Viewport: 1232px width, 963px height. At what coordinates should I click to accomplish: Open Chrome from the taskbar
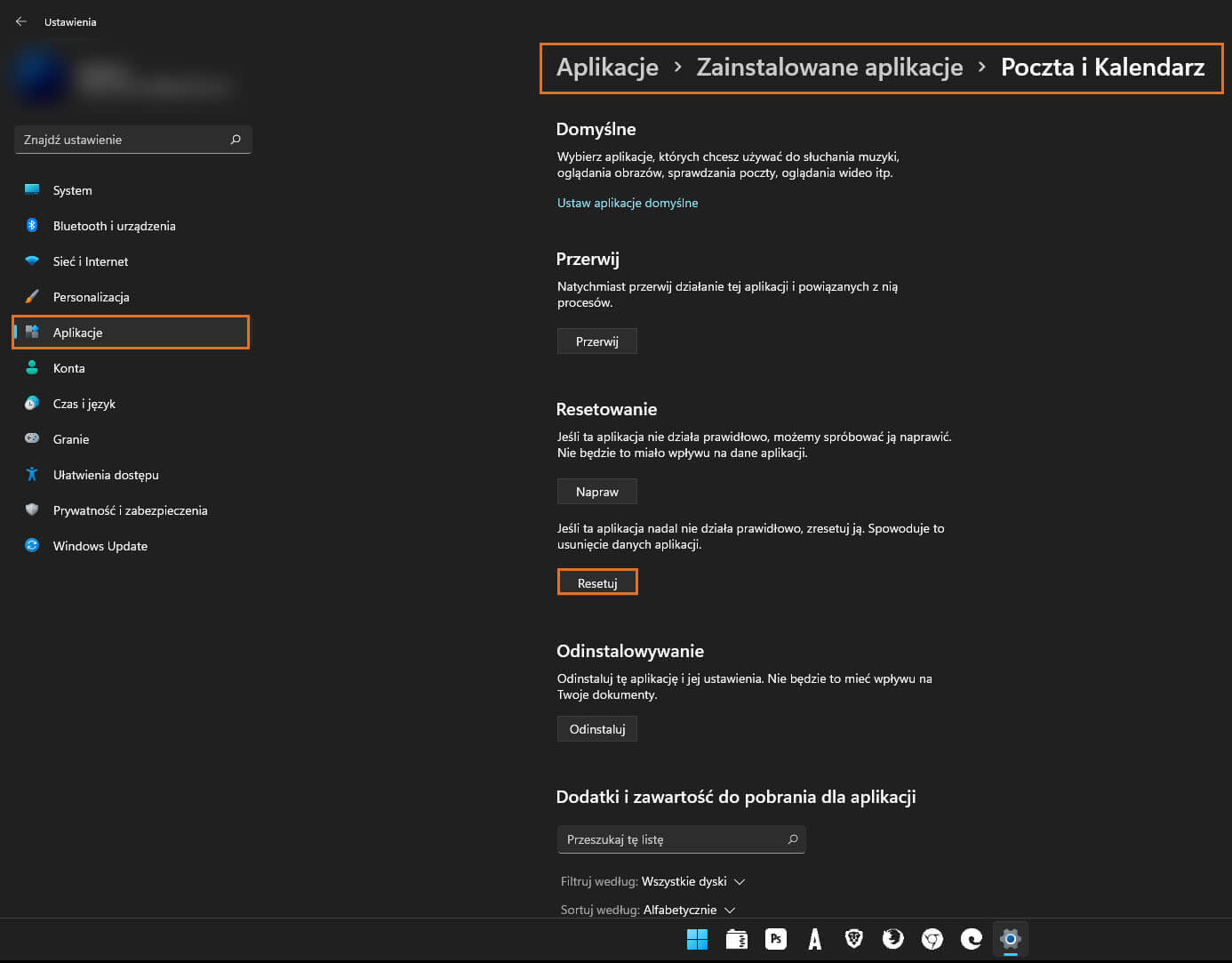pyautogui.click(x=932, y=939)
